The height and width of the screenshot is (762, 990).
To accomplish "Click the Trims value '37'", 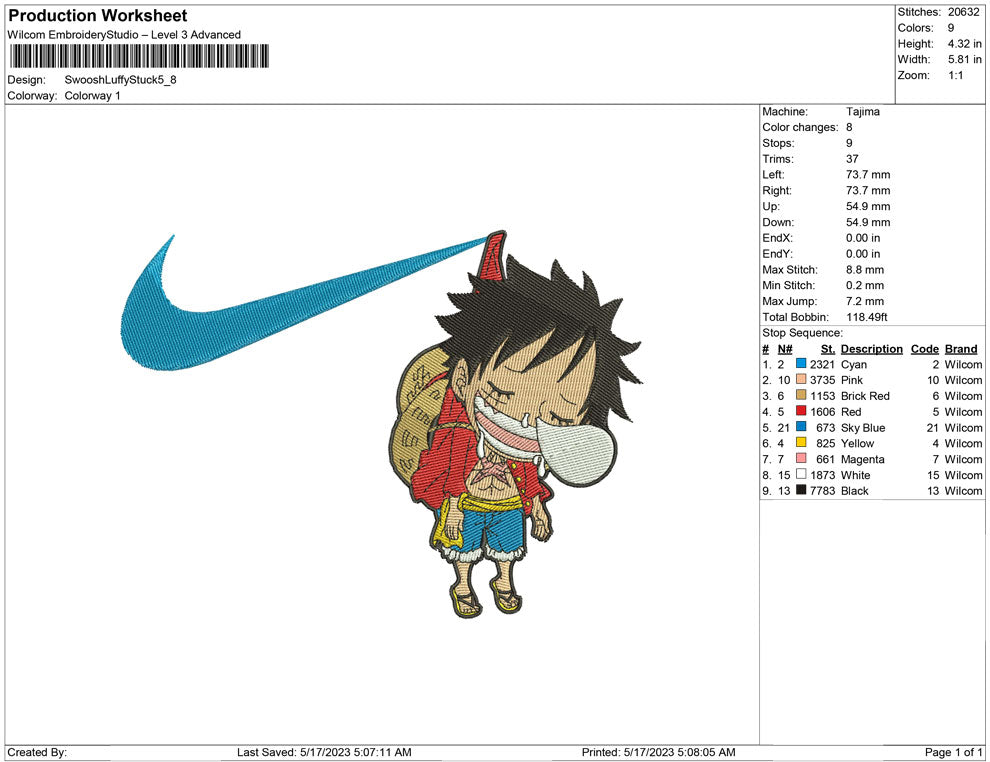I will pyautogui.click(x=852, y=158).
